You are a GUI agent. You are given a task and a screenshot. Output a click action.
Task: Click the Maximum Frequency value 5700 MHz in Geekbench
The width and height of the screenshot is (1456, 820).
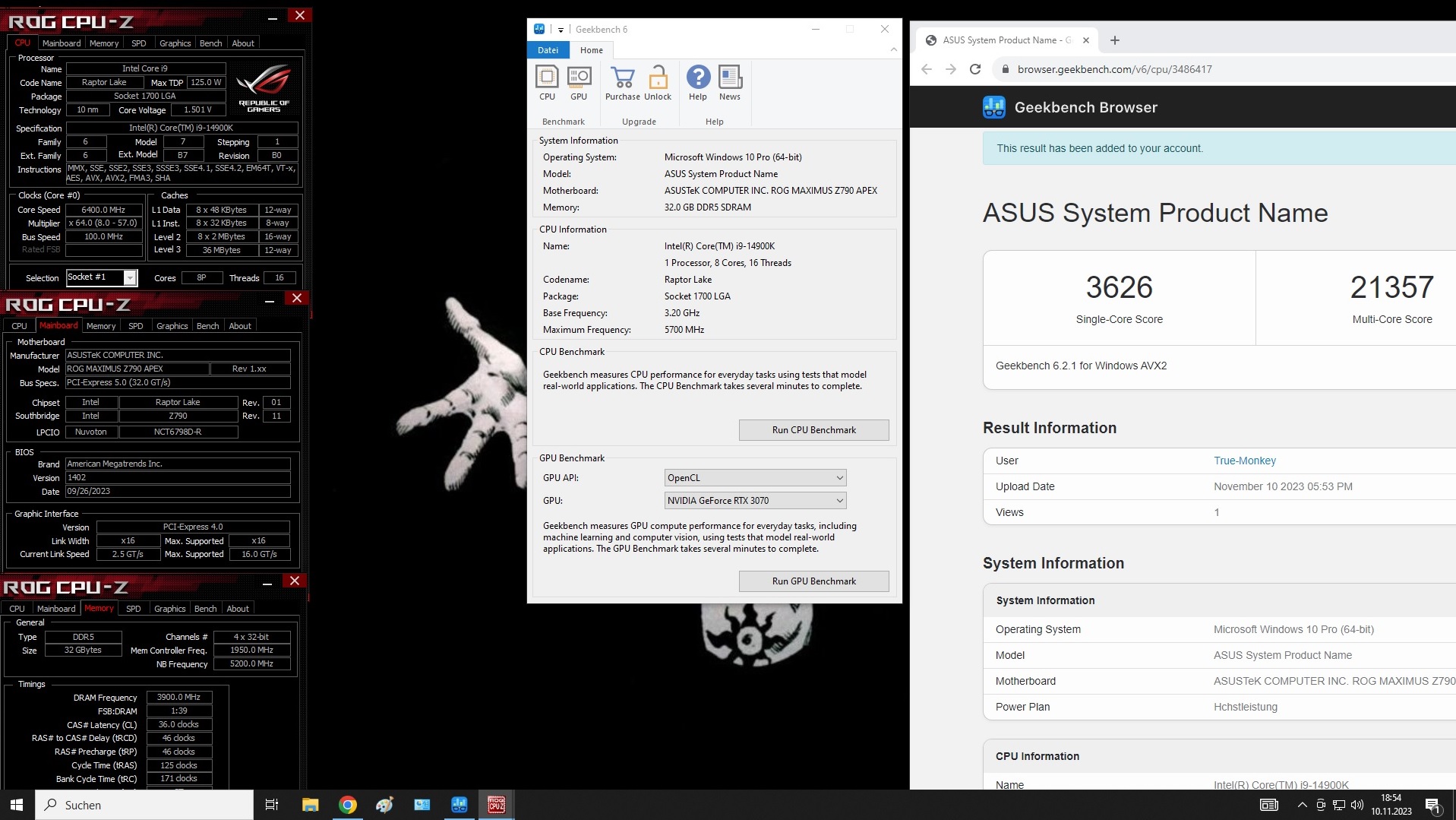[x=684, y=330]
